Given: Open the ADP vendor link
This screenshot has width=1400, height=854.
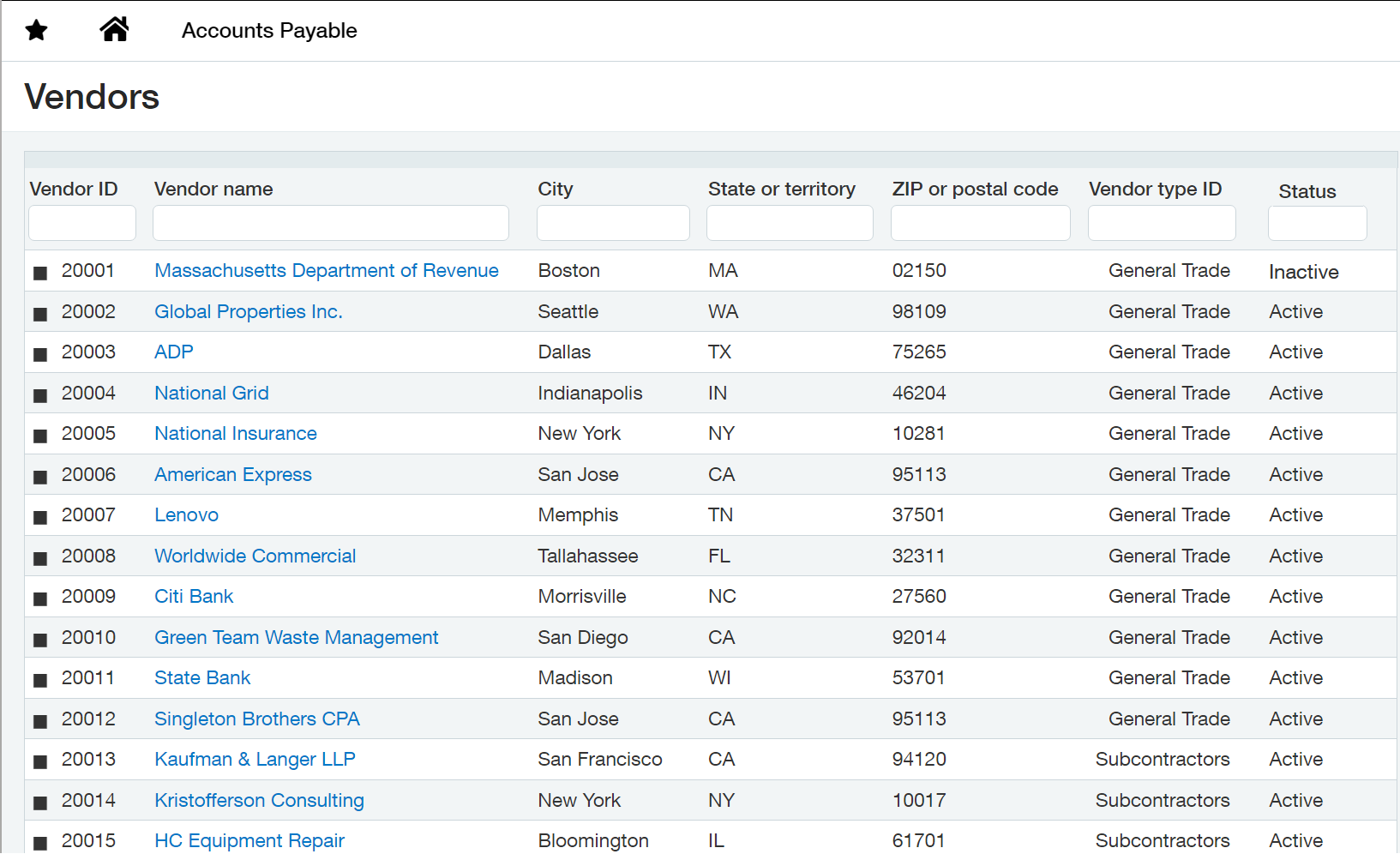Looking at the screenshot, I should coord(174,352).
